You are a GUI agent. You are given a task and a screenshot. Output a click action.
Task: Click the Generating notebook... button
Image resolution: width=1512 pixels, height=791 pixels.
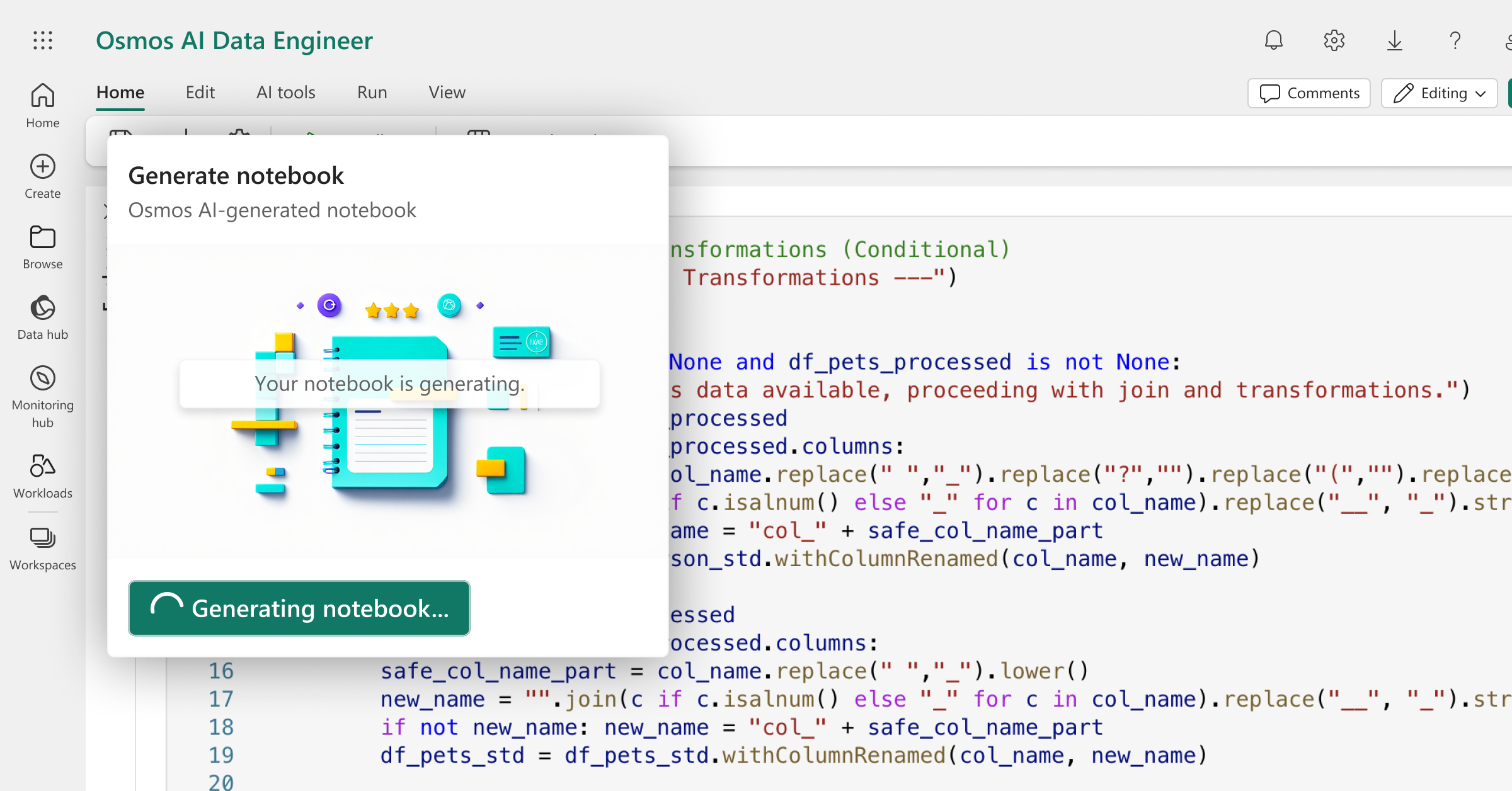[299, 608]
